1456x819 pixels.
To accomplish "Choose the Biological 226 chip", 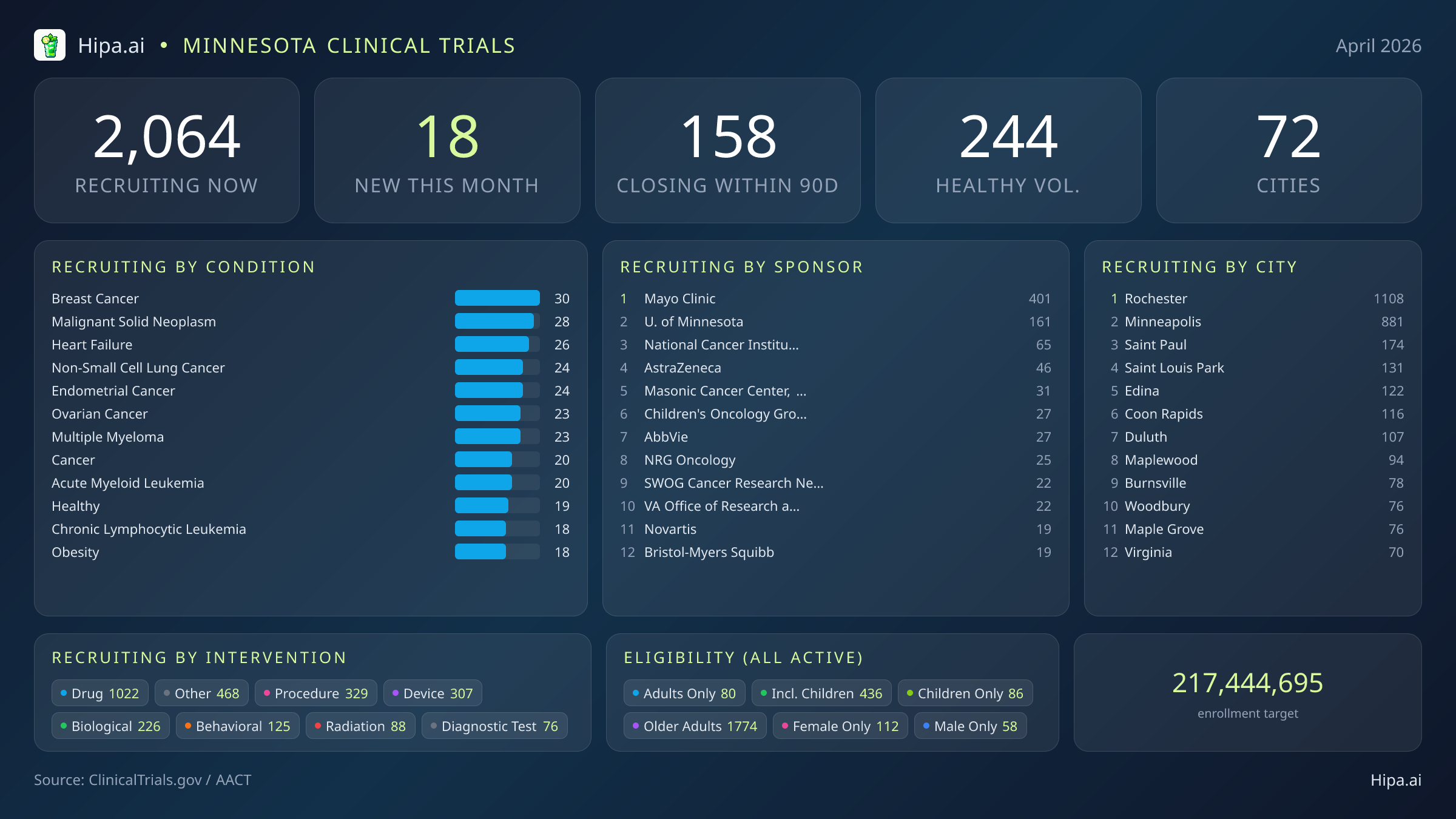I will 111,726.
